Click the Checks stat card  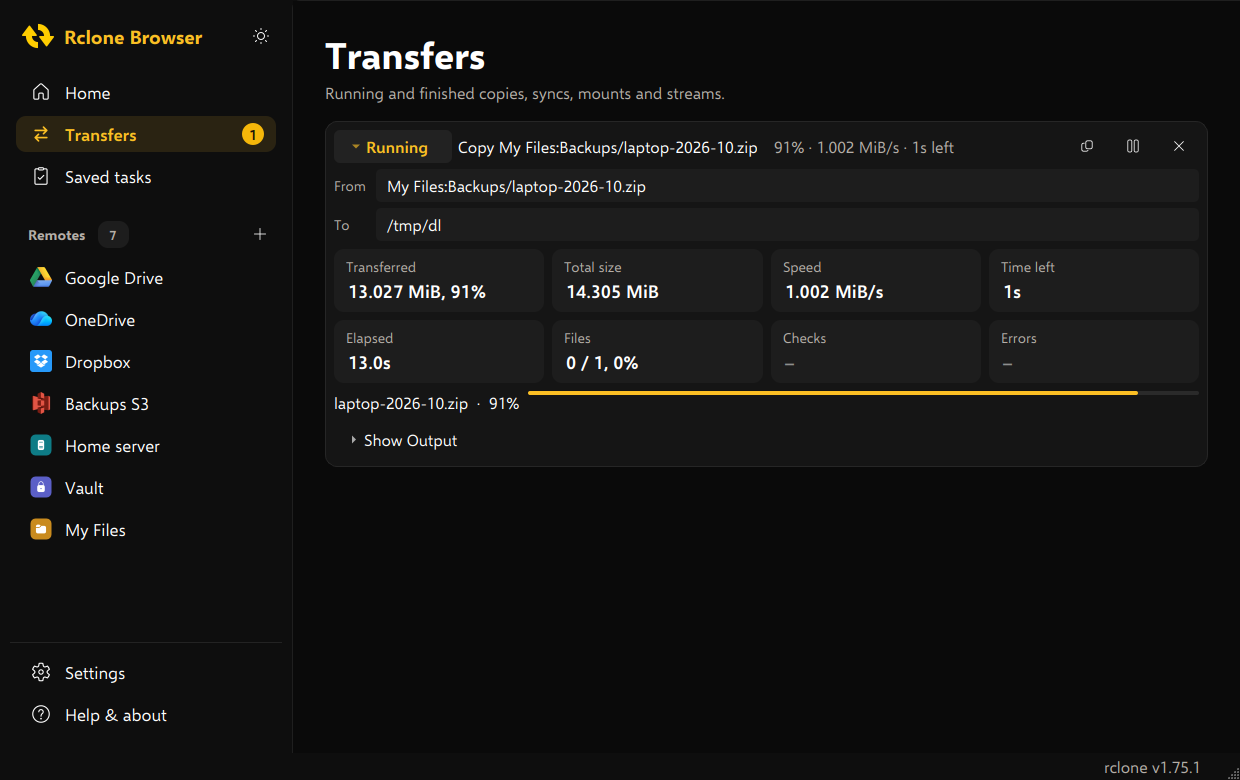[875, 351]
